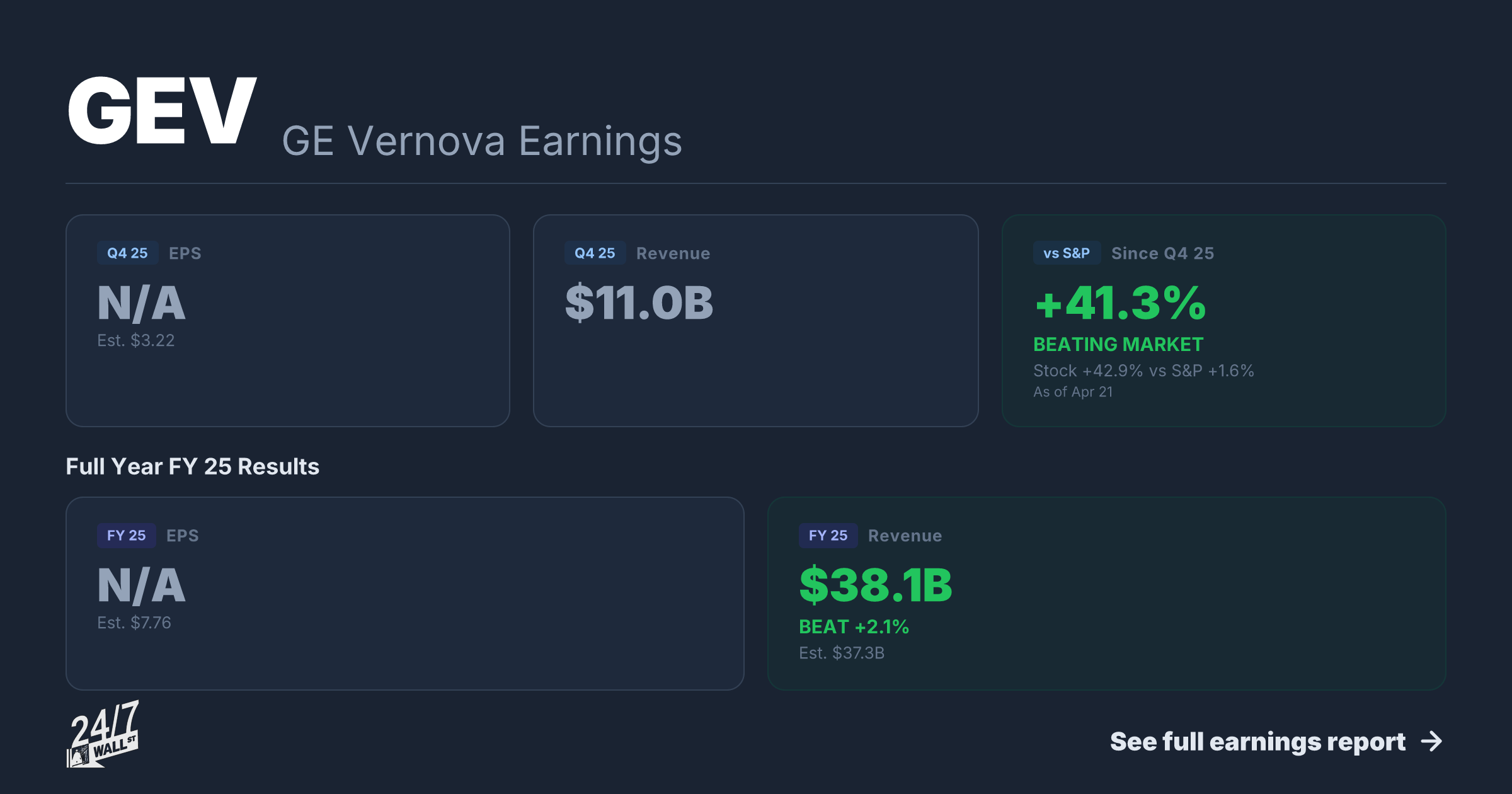The height and width of the screenshot is (794, 1512).
Task: Click the vs S&P badge
Action: 1067,253
